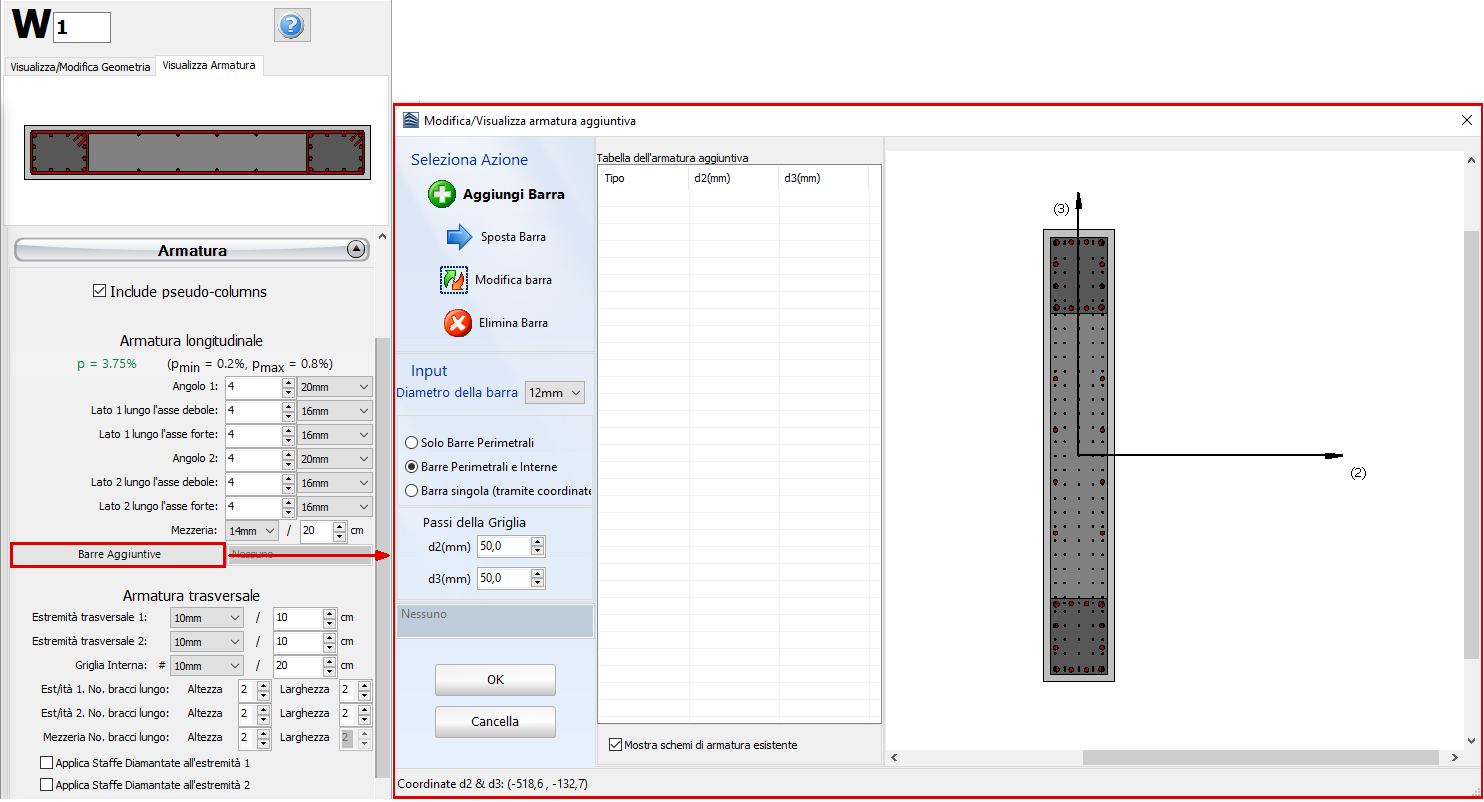This screenshot has width=1484, height=802.
Task: Click the Barre Aggiuntive button
Action: tap(117, 554)
